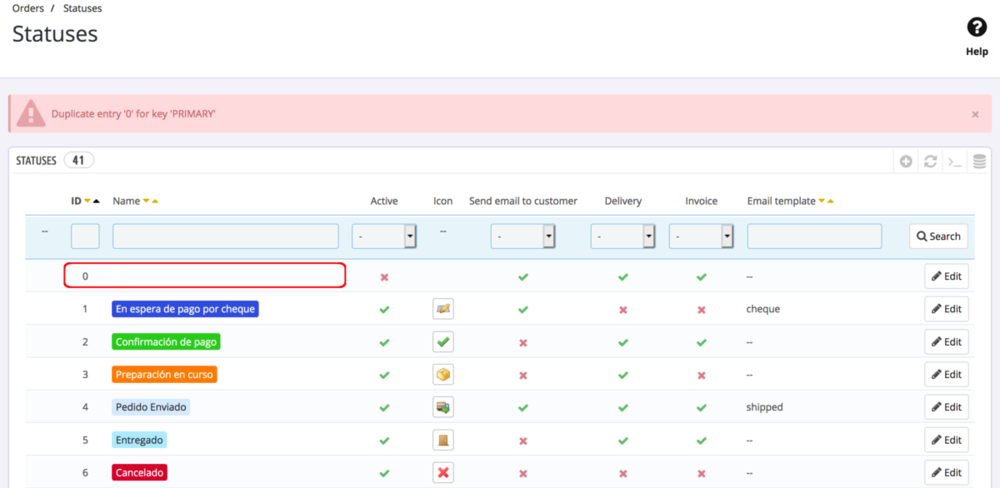Screen dimensions: 1000x488
Task: Show the SQL query terminal icon
Action: pos(955,161)
